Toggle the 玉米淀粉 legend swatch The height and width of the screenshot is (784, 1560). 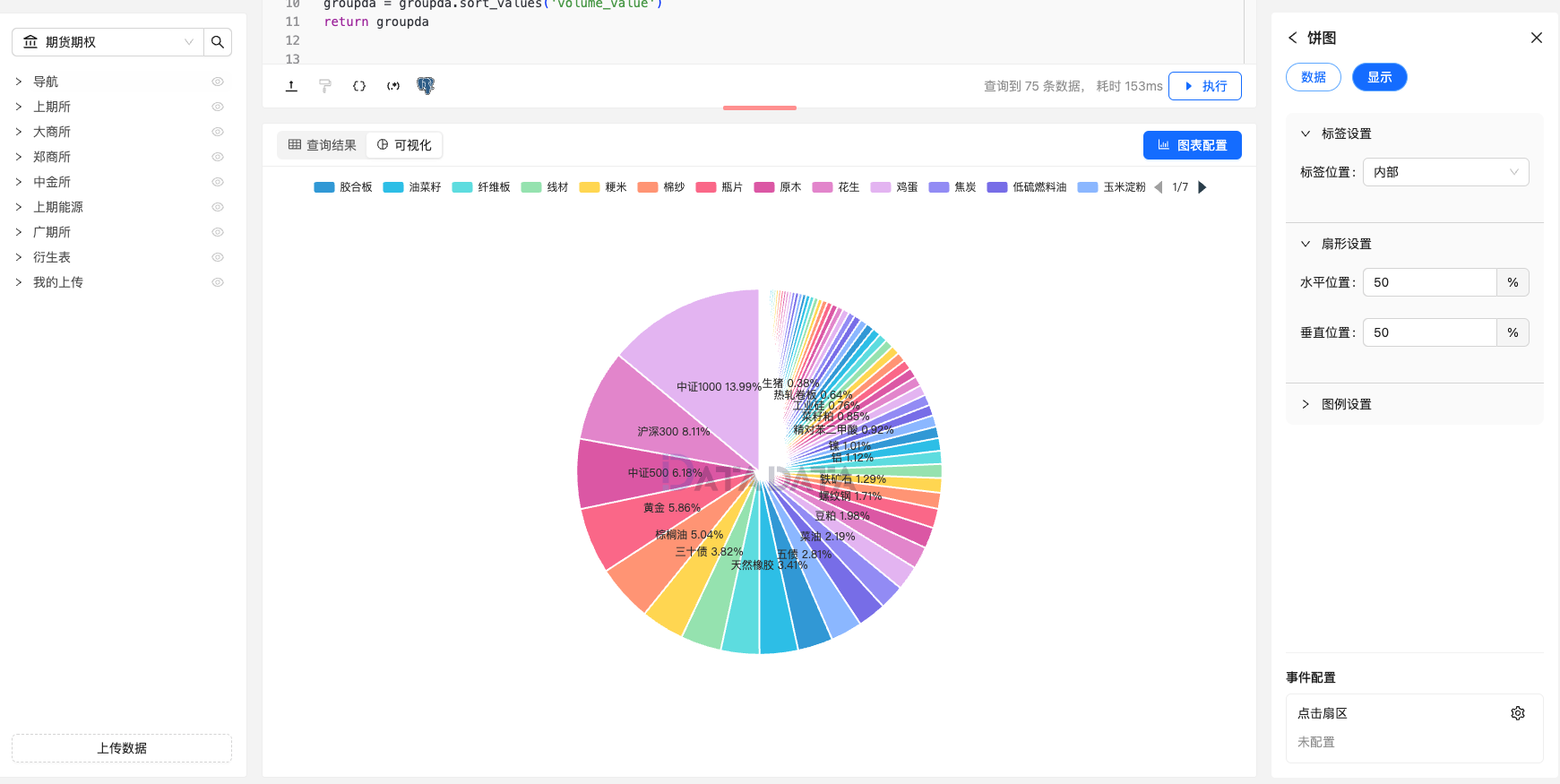pos(1088,187)
